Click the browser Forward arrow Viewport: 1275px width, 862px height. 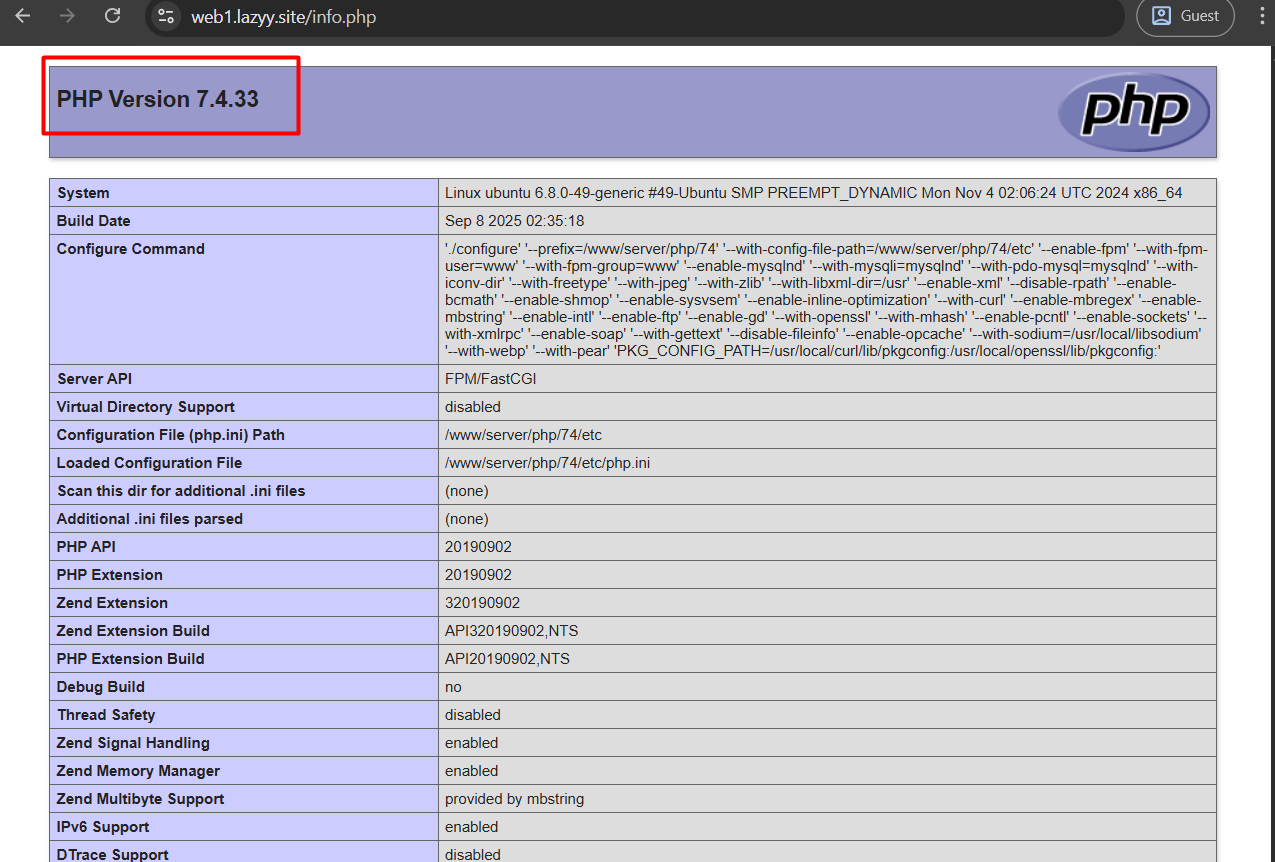(67, 16)
